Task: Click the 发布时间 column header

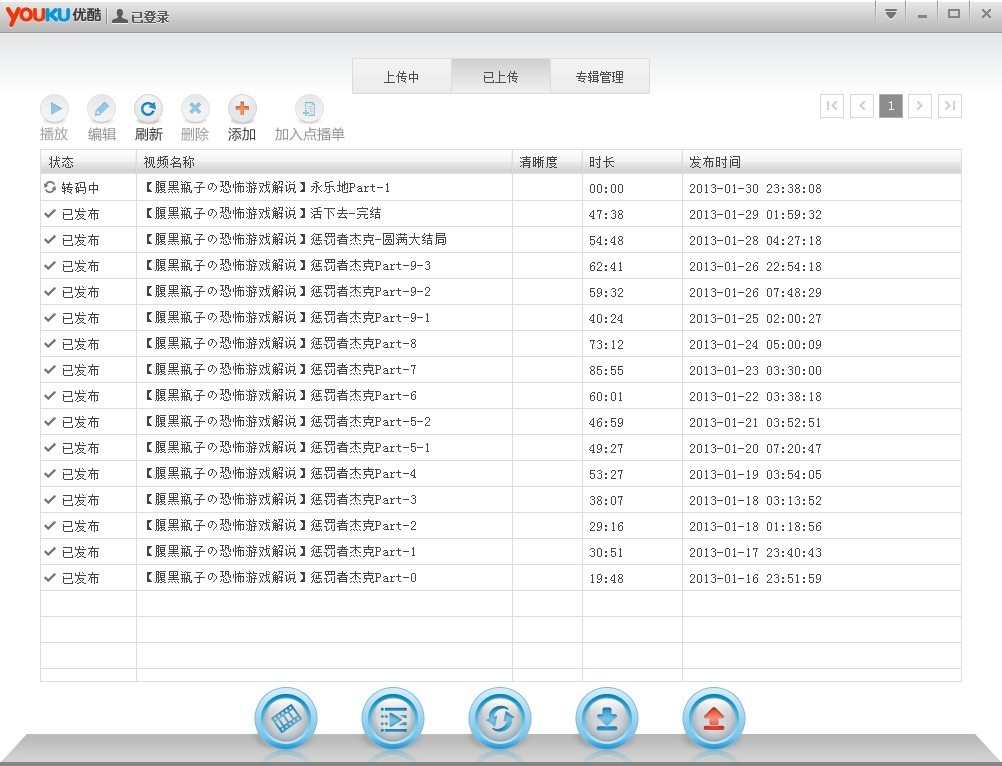Action: coord(822,162)
